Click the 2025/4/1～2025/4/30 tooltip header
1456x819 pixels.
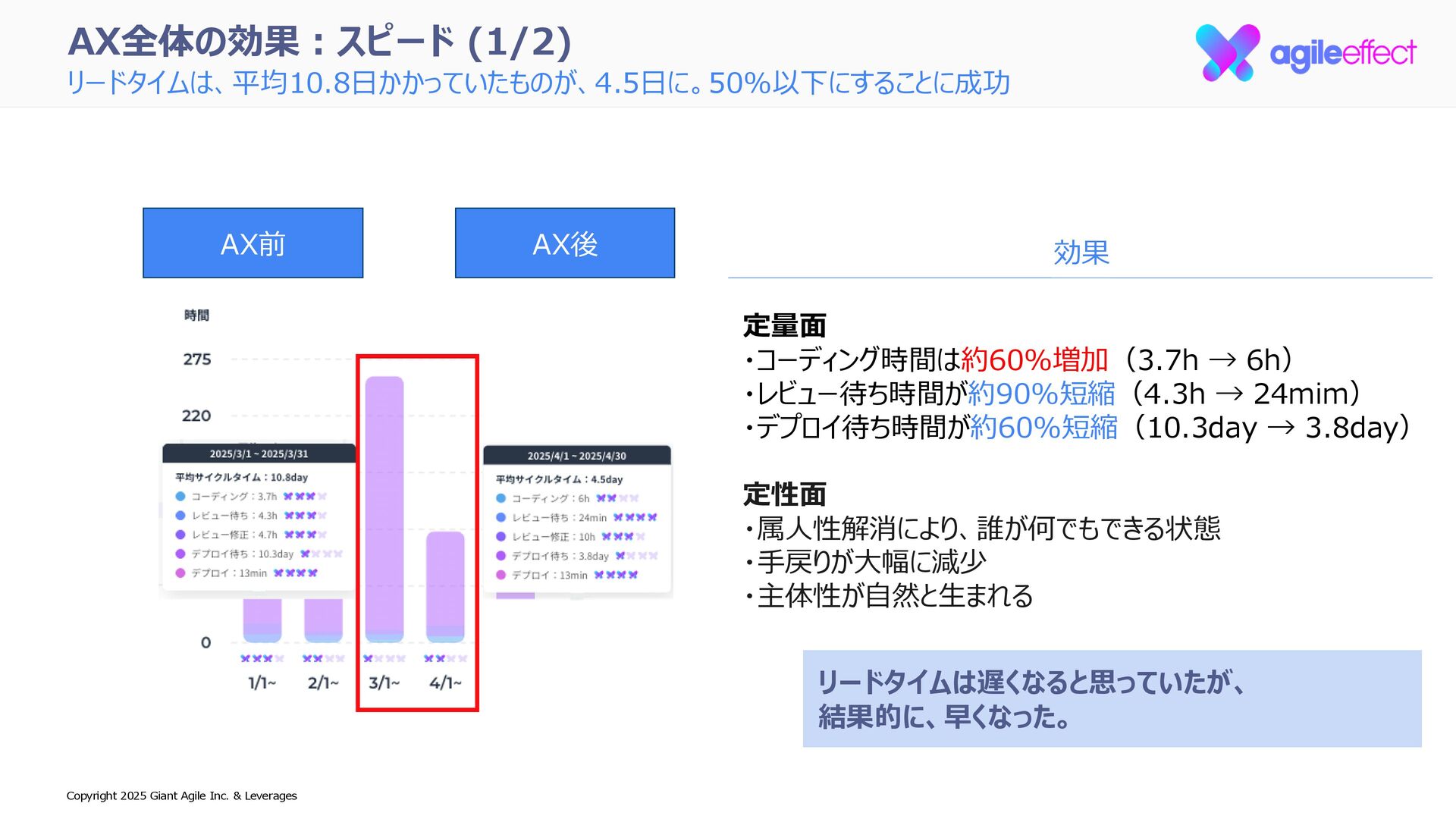(x=576, y=456)
